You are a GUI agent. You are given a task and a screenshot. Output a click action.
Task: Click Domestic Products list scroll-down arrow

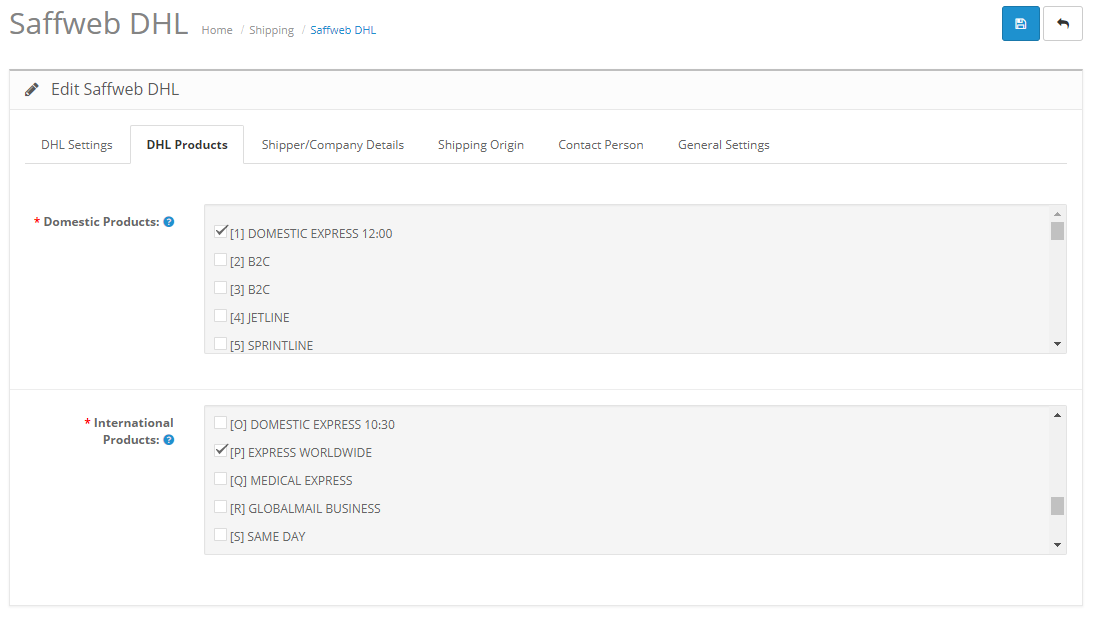pyautogui.click(x=1058, y=344)
